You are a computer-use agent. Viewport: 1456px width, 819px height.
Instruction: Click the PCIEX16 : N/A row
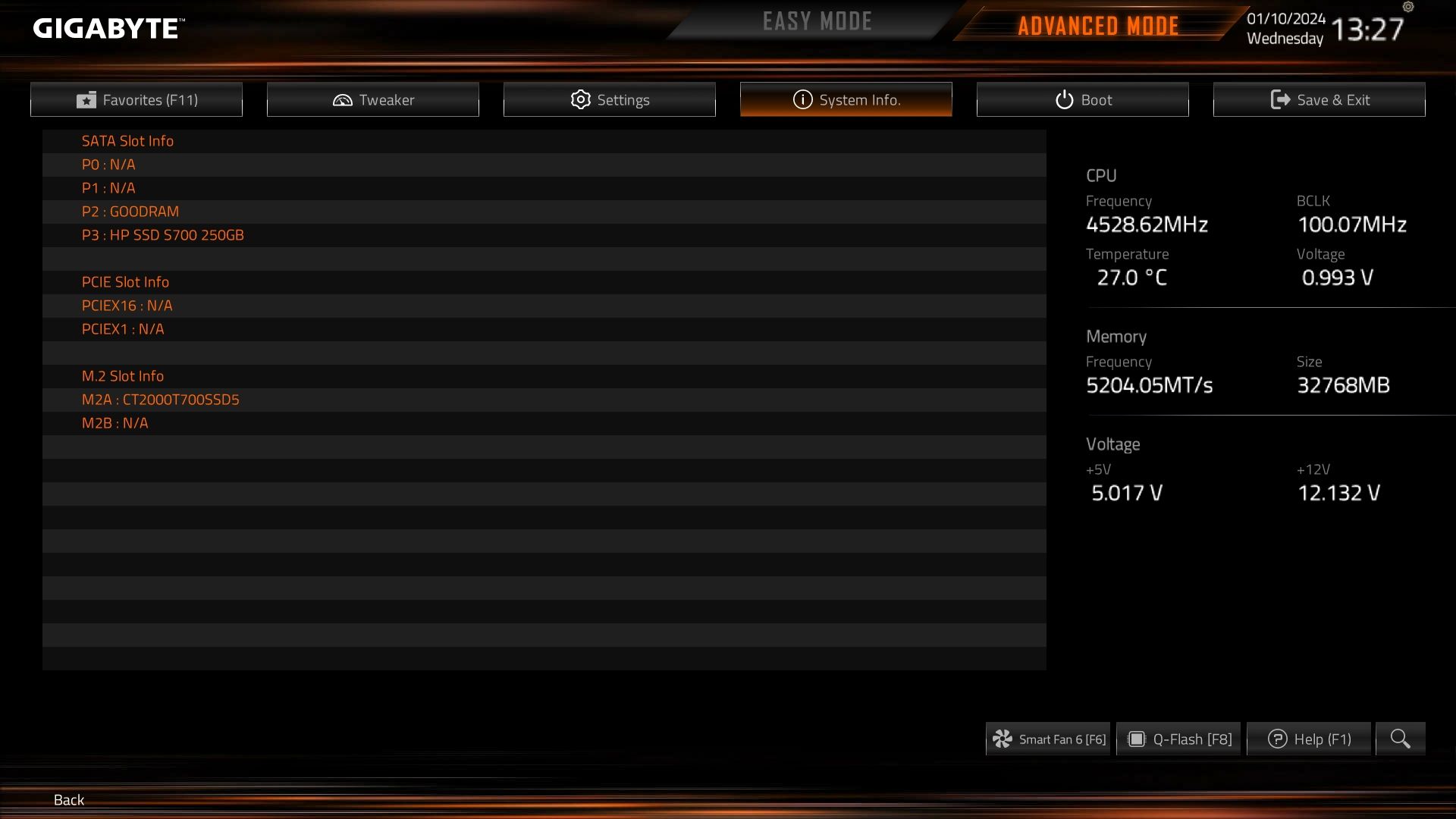pos(544,306)
